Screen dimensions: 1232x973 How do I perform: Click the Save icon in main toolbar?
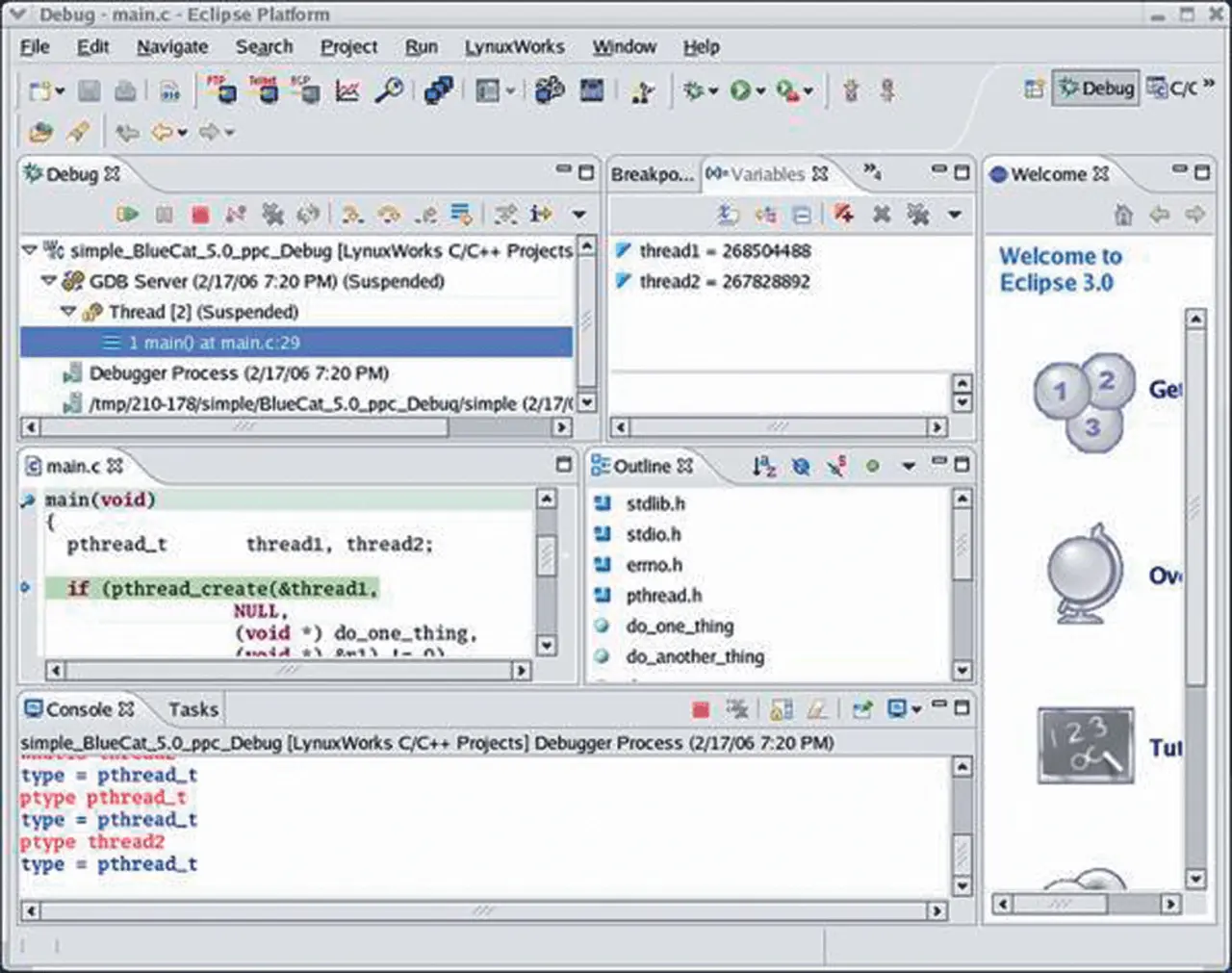tap(90, 90)
